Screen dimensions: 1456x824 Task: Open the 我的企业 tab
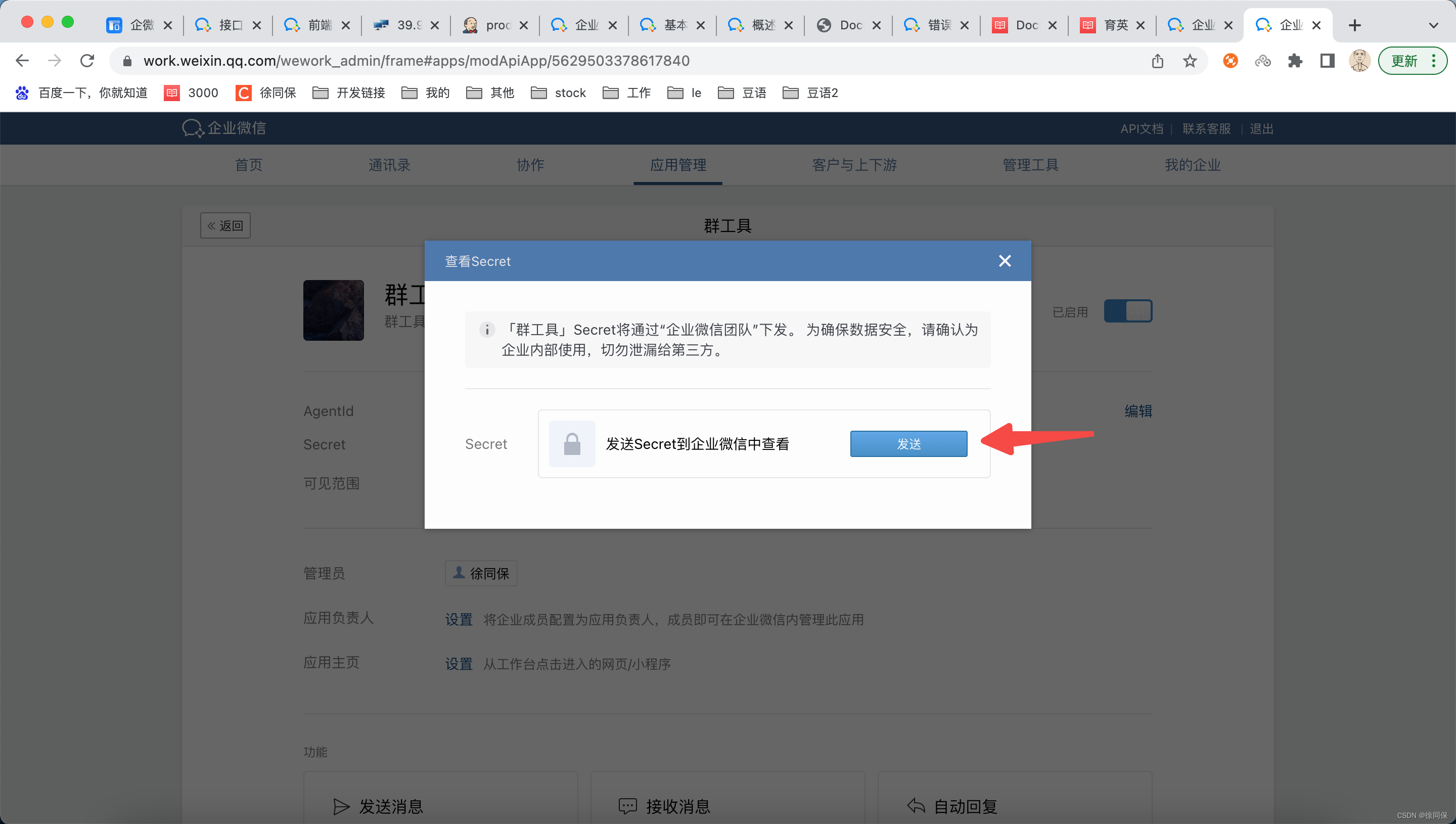click(x=1192, y=165)
